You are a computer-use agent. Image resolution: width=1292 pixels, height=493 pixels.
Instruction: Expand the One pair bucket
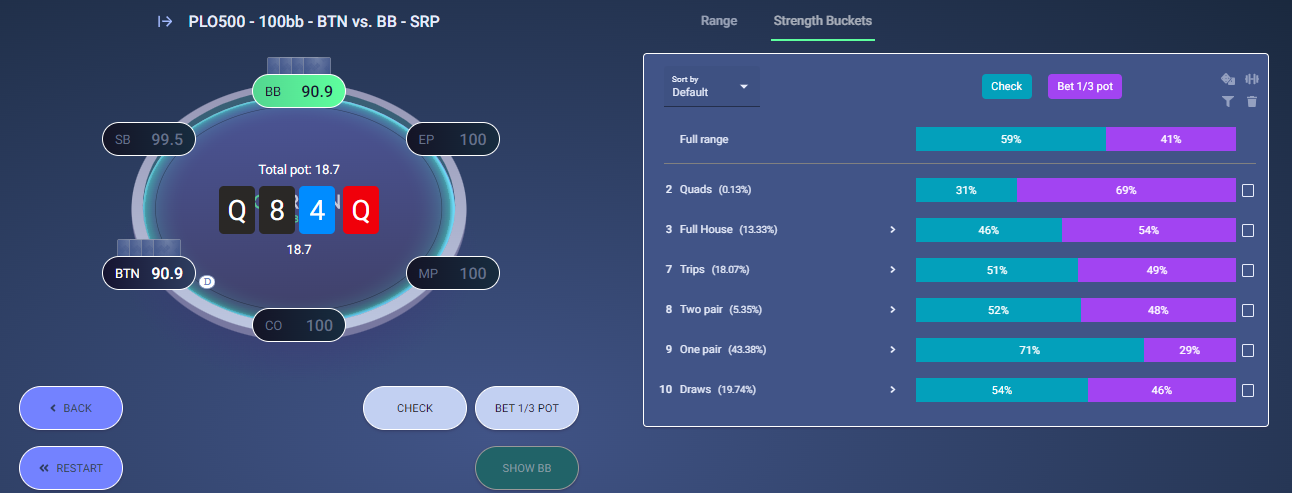tap(892, 350)
